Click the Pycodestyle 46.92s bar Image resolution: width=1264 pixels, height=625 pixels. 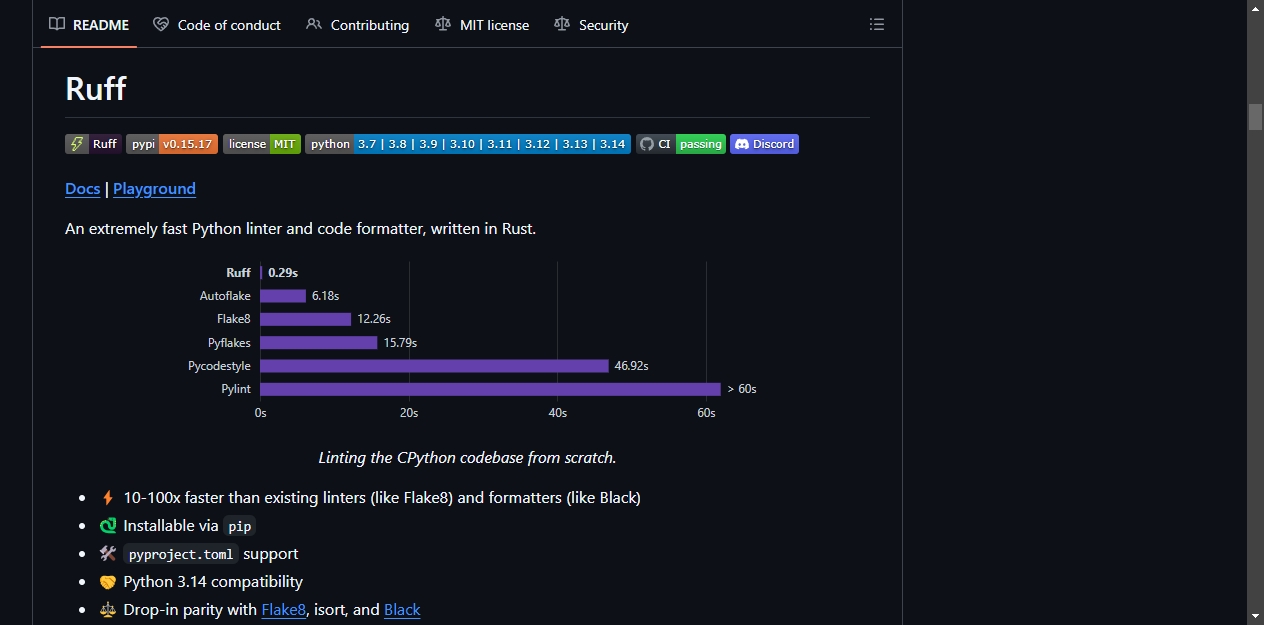point(434,366)
